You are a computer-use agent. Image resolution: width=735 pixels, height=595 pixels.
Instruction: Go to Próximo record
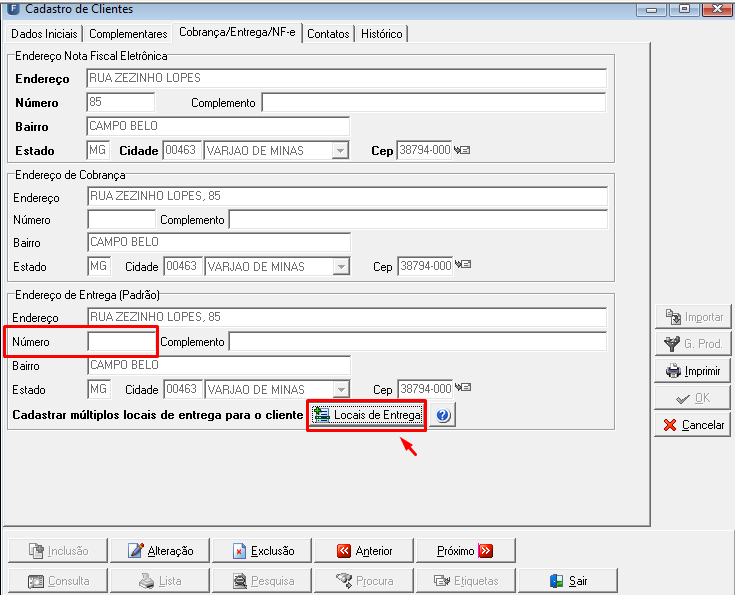[466, 551]
